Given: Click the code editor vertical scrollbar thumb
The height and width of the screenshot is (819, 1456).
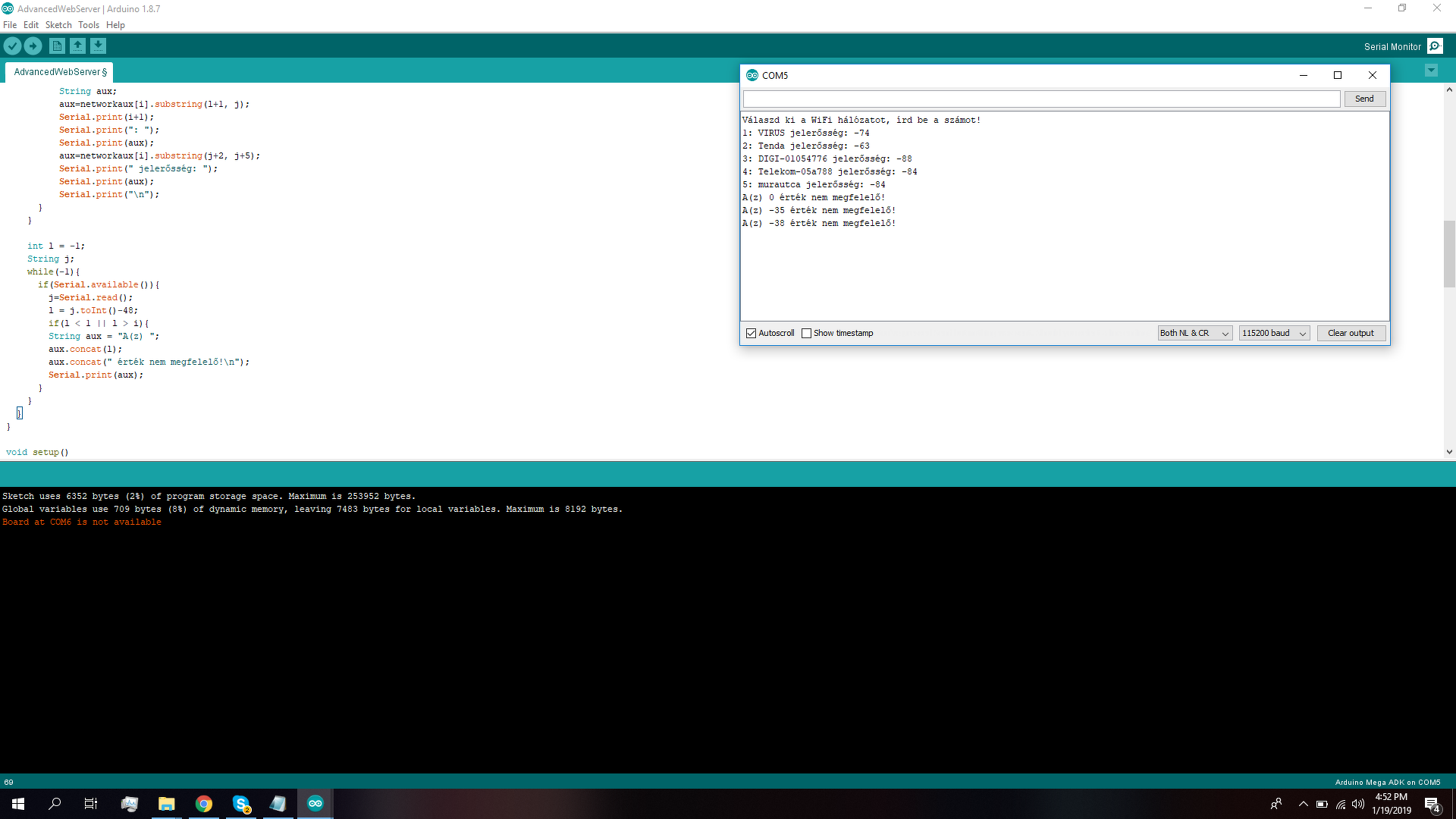Looking at the screenshot, I should pos(1449,254).
